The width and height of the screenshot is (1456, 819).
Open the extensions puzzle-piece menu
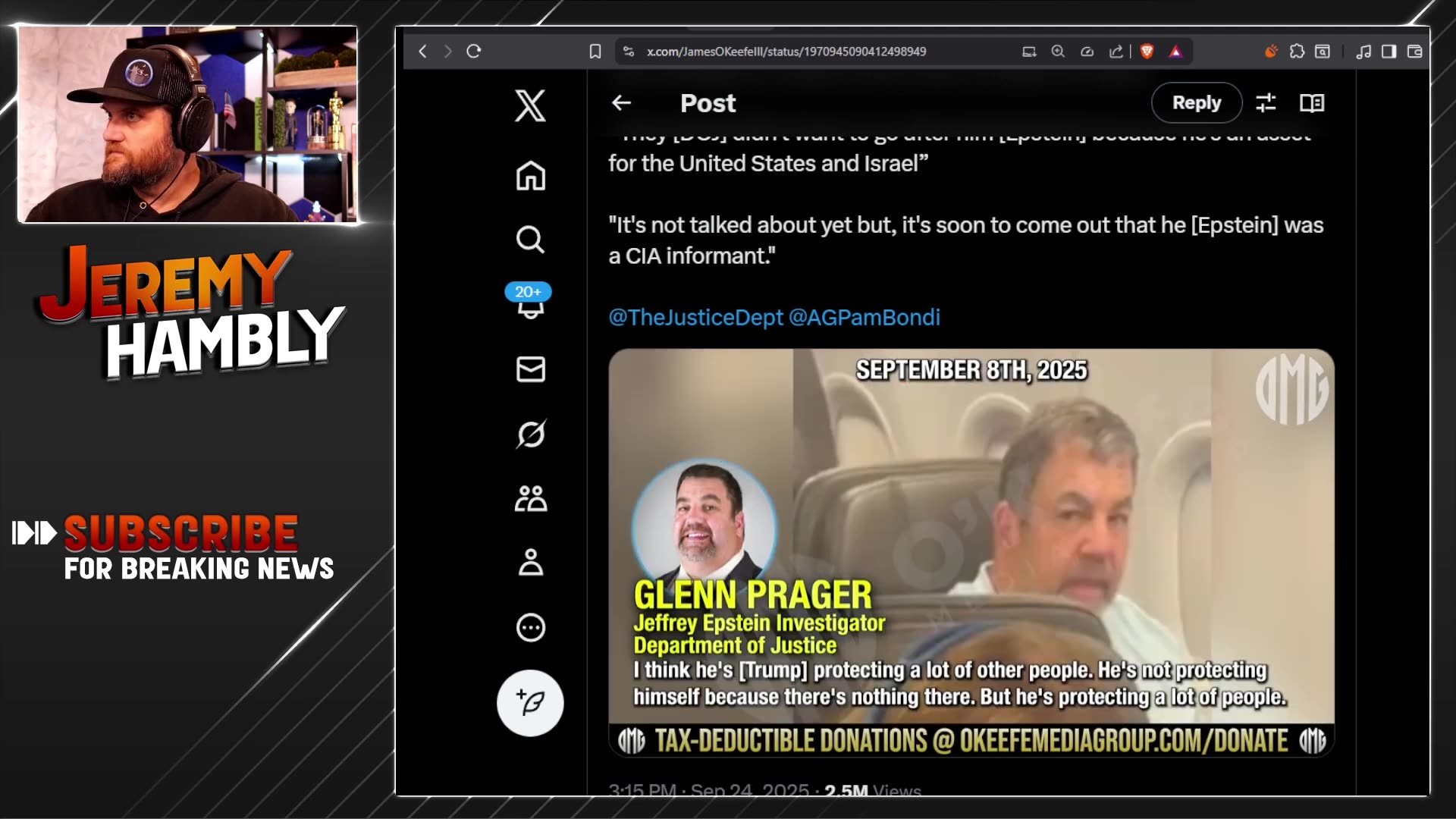pyautogui.click(x=1297, y=52)
